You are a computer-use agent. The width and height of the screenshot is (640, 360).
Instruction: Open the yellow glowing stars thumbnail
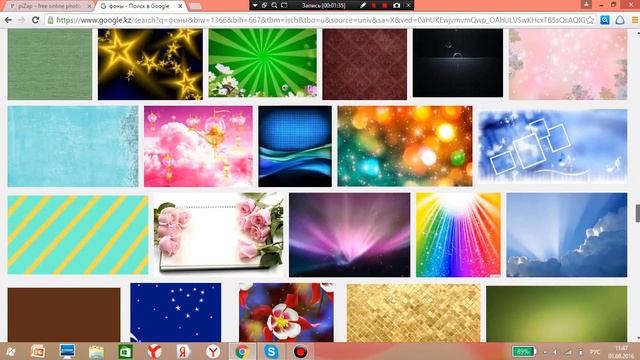pyautogui.click(x=150, y=64)
